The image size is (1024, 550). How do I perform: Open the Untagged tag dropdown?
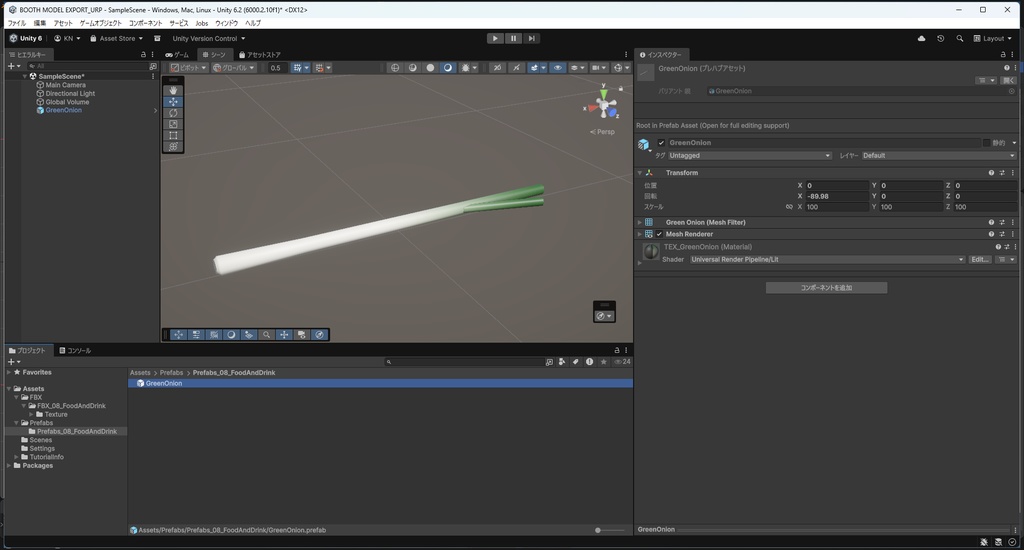point(750,155)
